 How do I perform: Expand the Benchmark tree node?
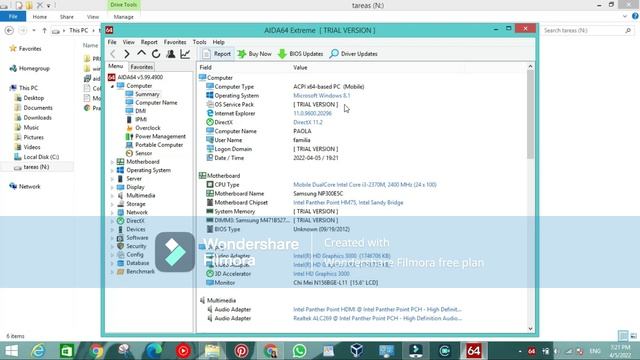point(112,272)
